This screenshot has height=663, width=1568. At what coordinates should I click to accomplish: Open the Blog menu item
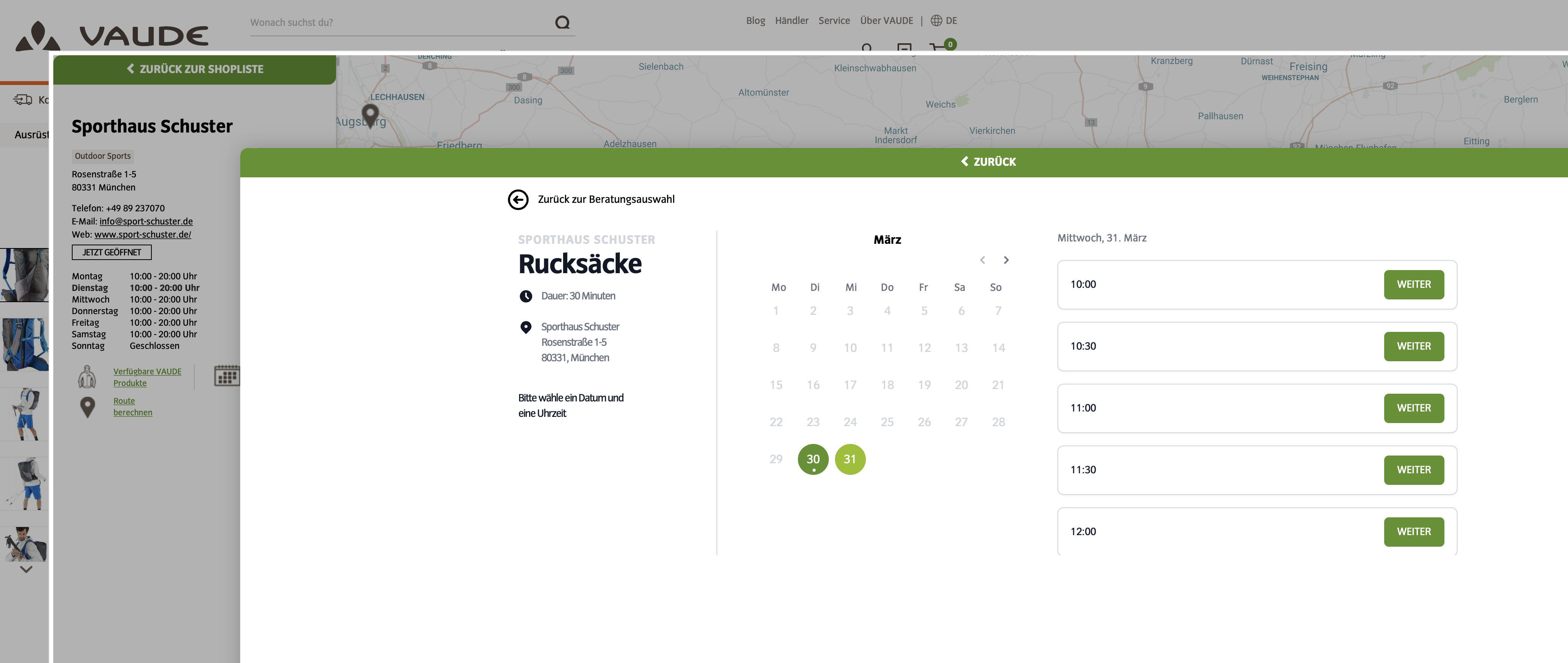coord(755,21)
